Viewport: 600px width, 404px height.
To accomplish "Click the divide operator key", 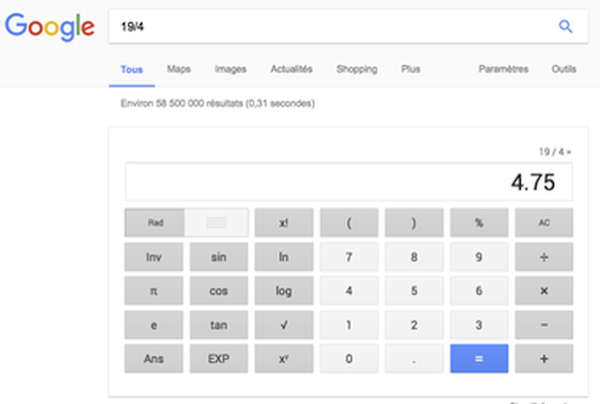I will click(544, 257).
